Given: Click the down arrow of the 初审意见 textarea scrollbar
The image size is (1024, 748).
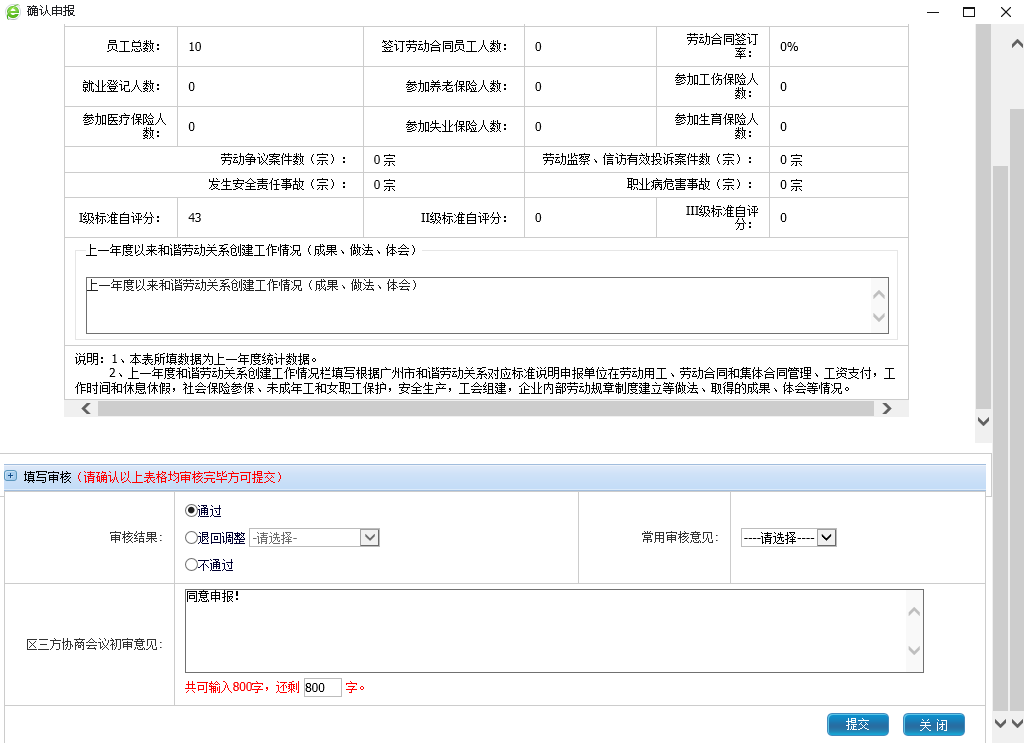Looking at the screenshot, I should [x=914, y=650].
